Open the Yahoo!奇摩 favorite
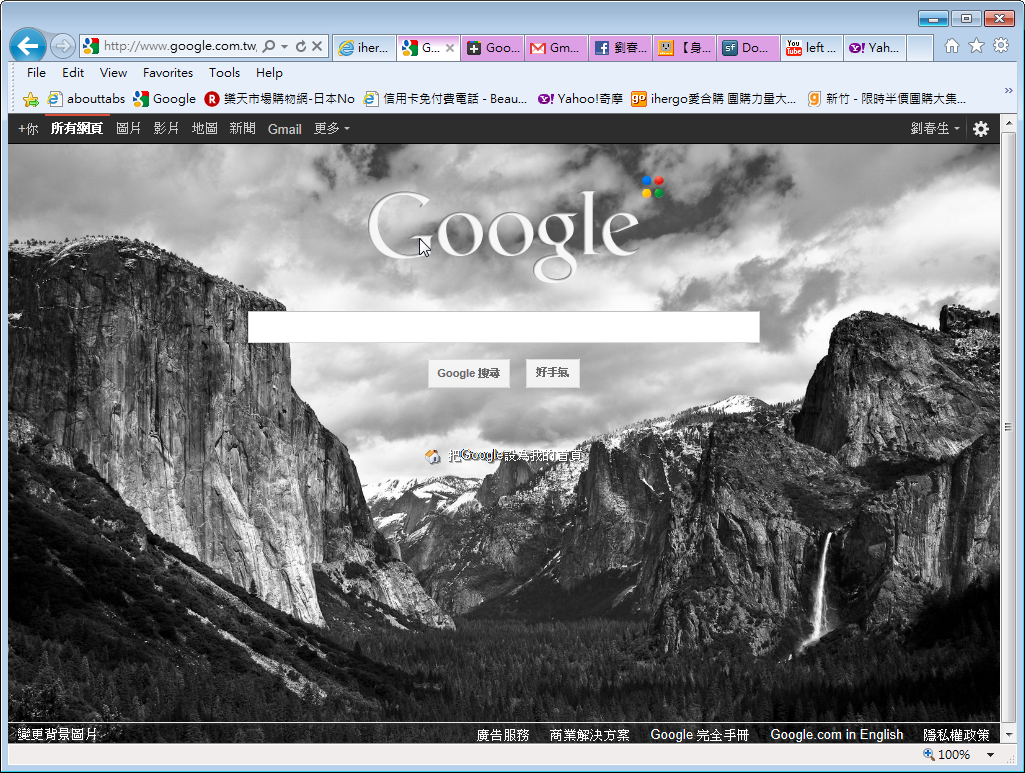The height and width of the screenshot is (773, 1025). 580,99
